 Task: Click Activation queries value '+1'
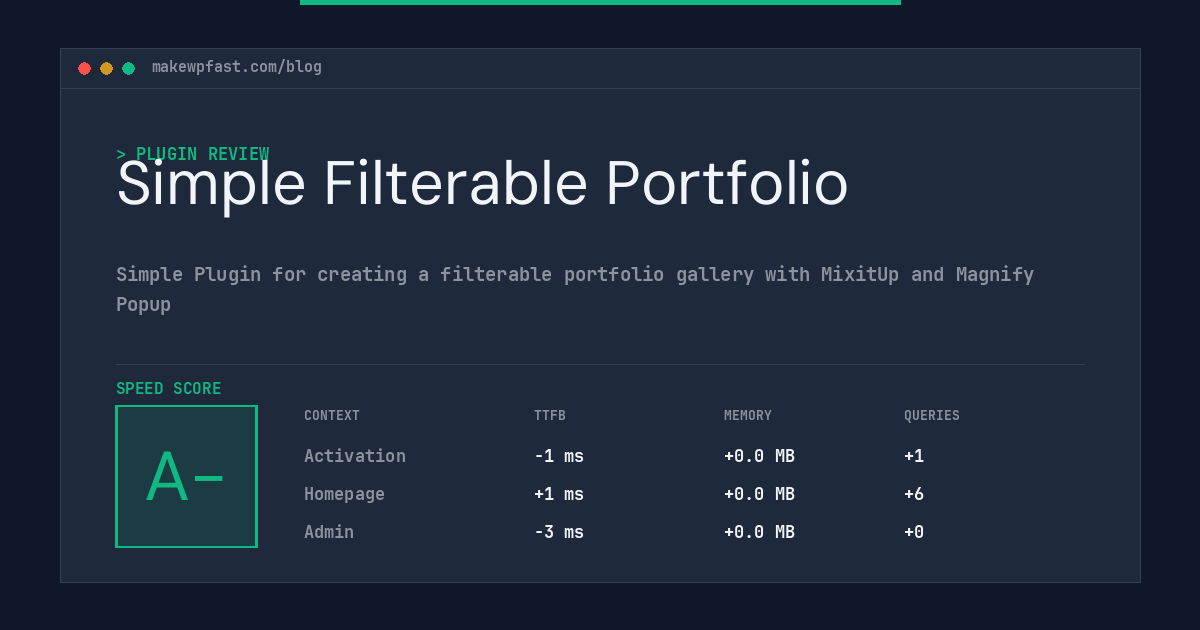[x=914, y=456]
